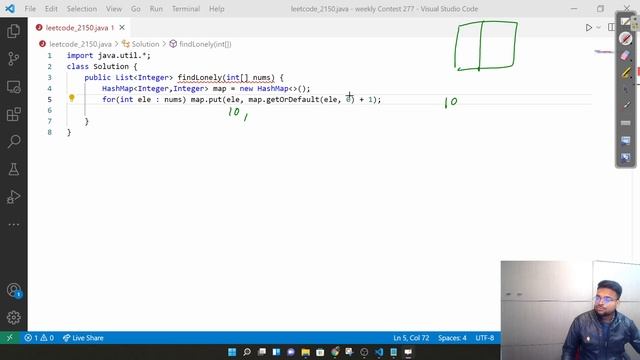
Task: Start Live Share from status bar
Action: pos(83,338)
